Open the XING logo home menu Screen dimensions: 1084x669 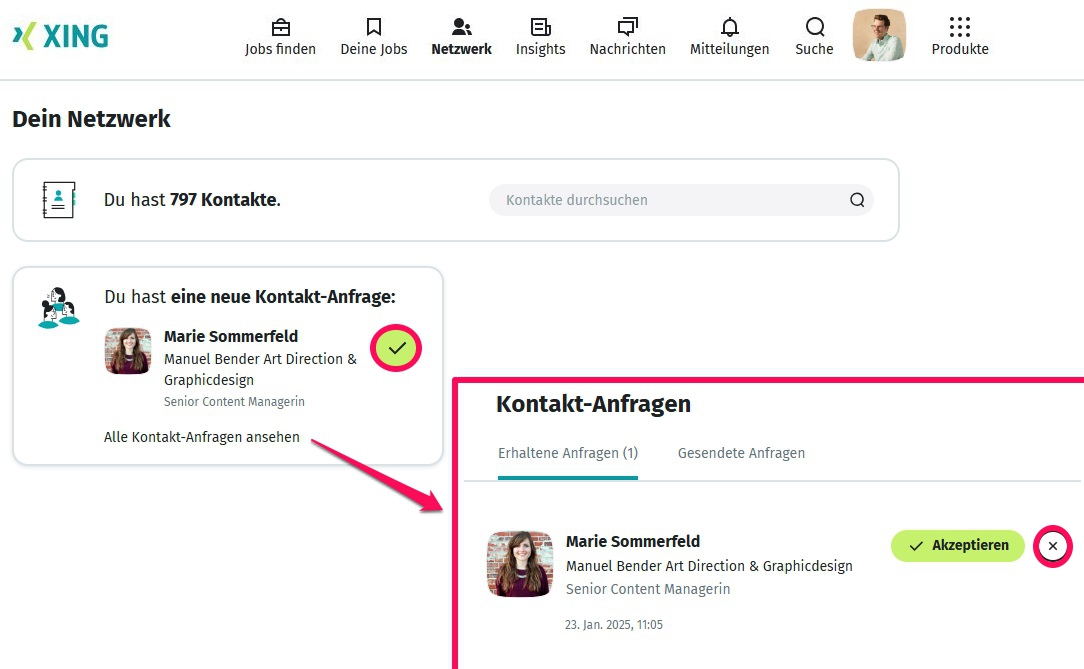pos(60,35)
